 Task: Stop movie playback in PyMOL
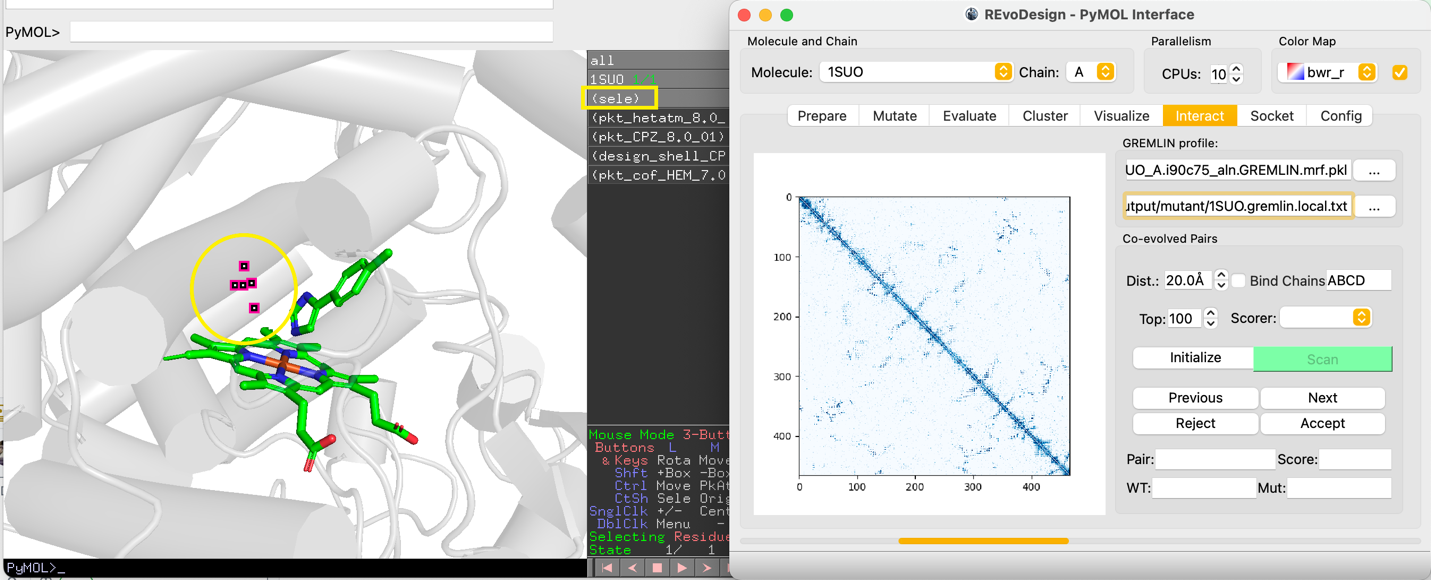click(657, 568)
